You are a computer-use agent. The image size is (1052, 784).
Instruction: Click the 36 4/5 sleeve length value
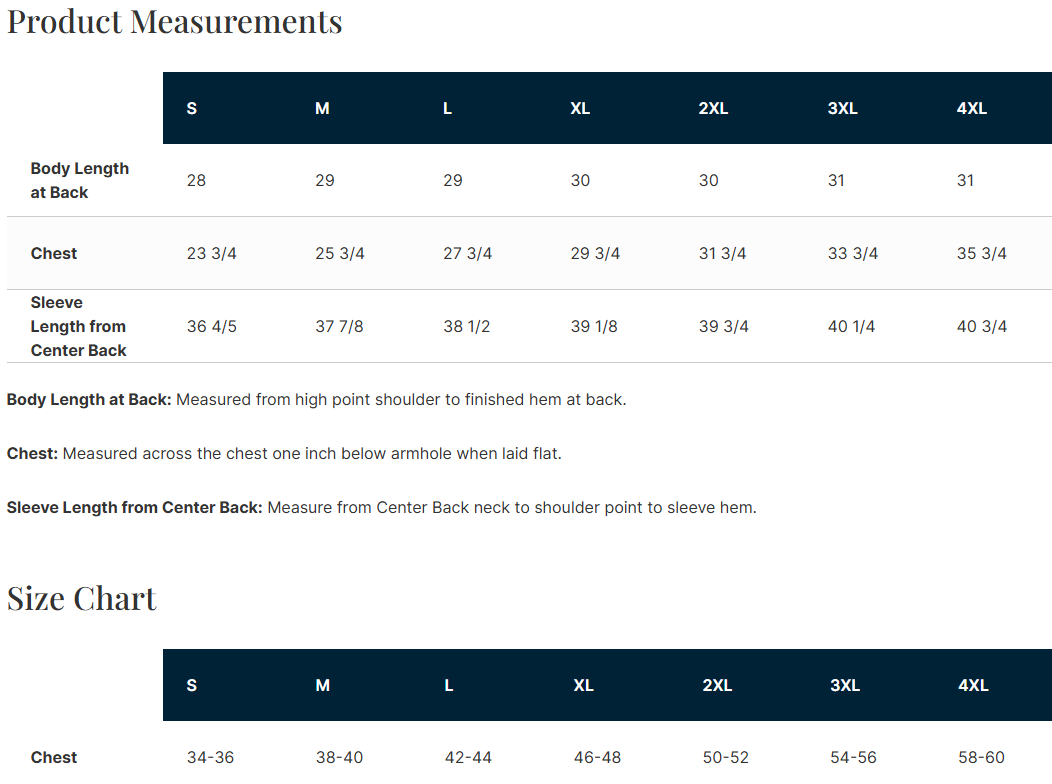pos(212,326)
